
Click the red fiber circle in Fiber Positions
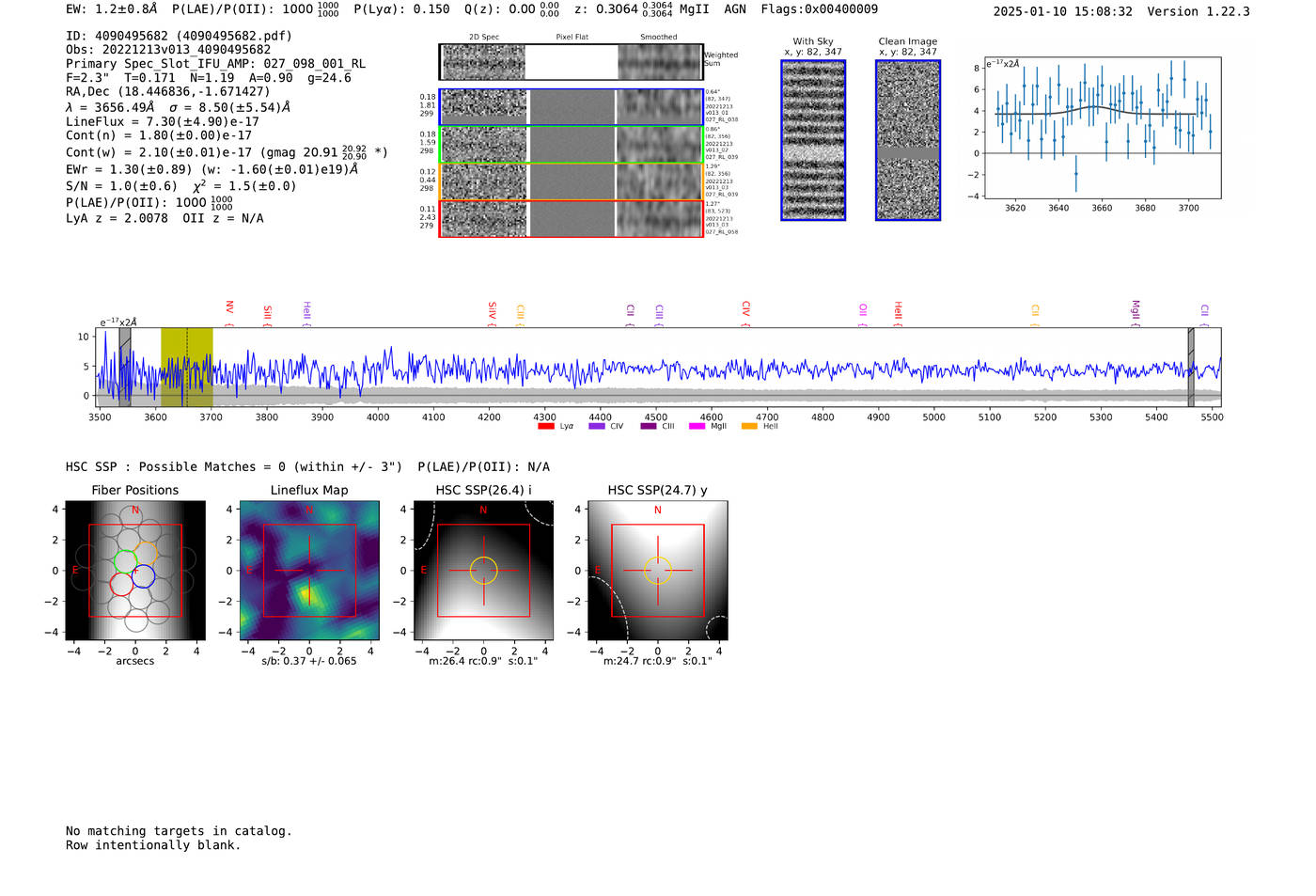(121, 584)
